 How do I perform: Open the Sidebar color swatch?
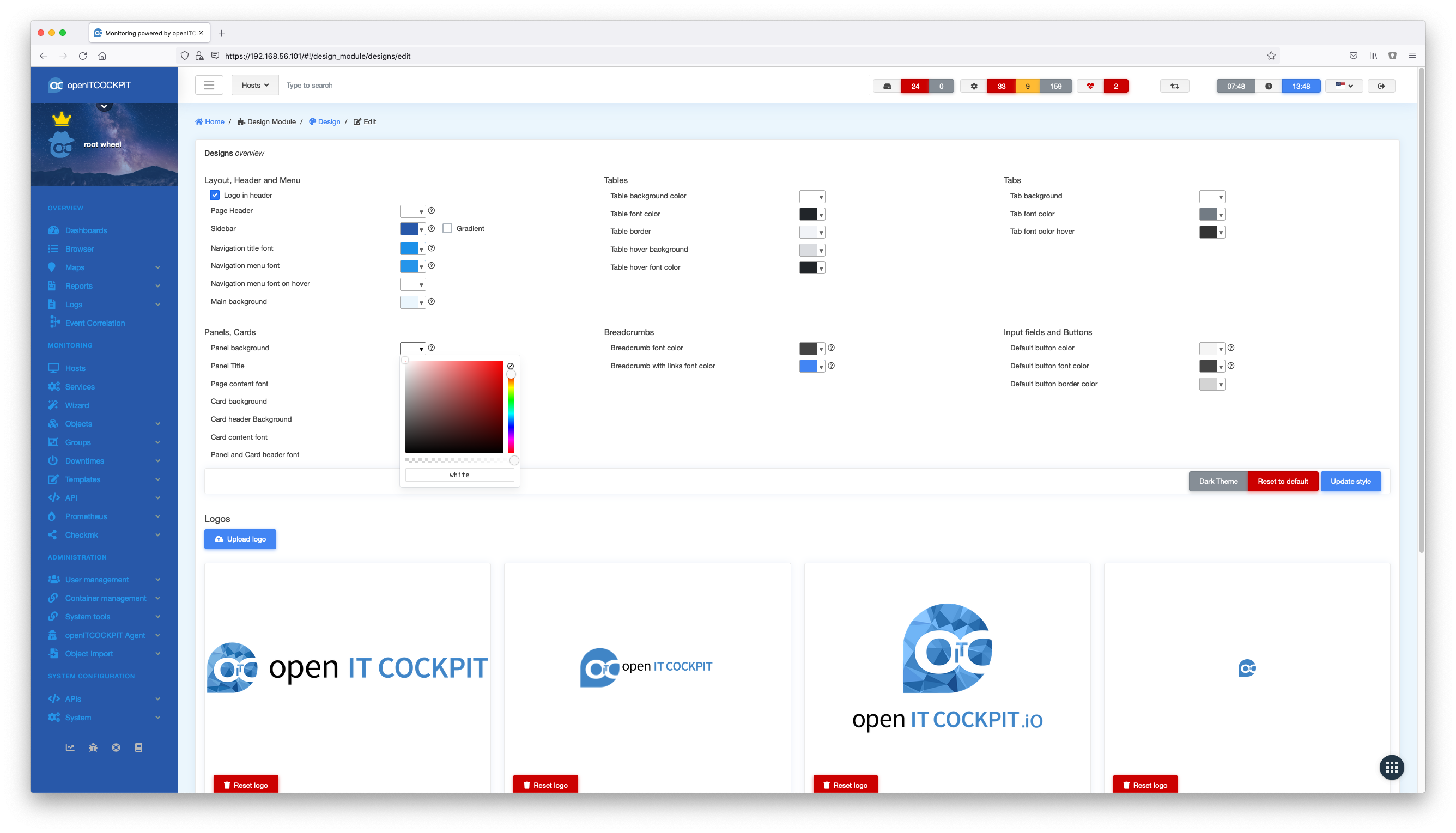tap(412, 229)
